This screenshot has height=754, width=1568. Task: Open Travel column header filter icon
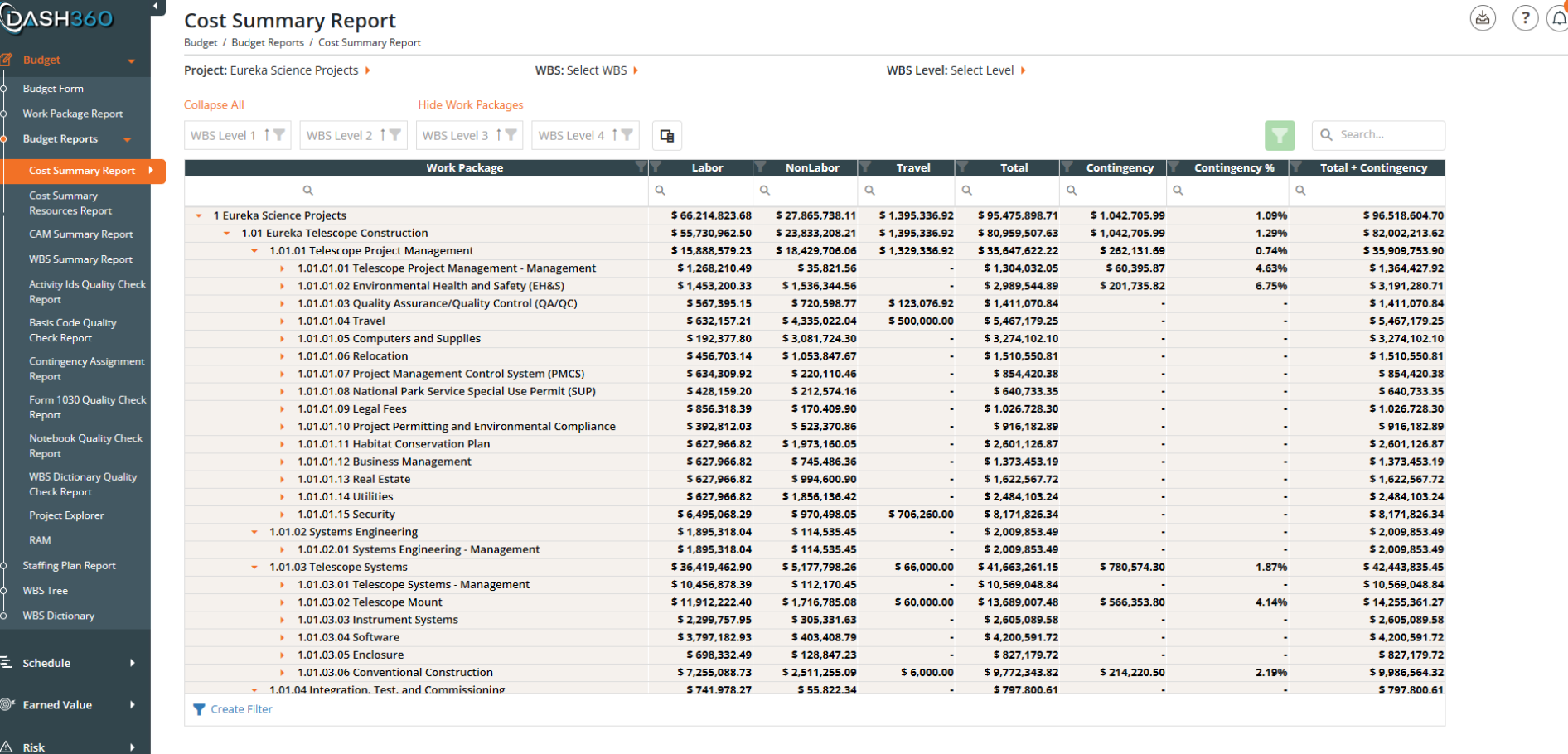pyautogui.click(x=865, y=167)
